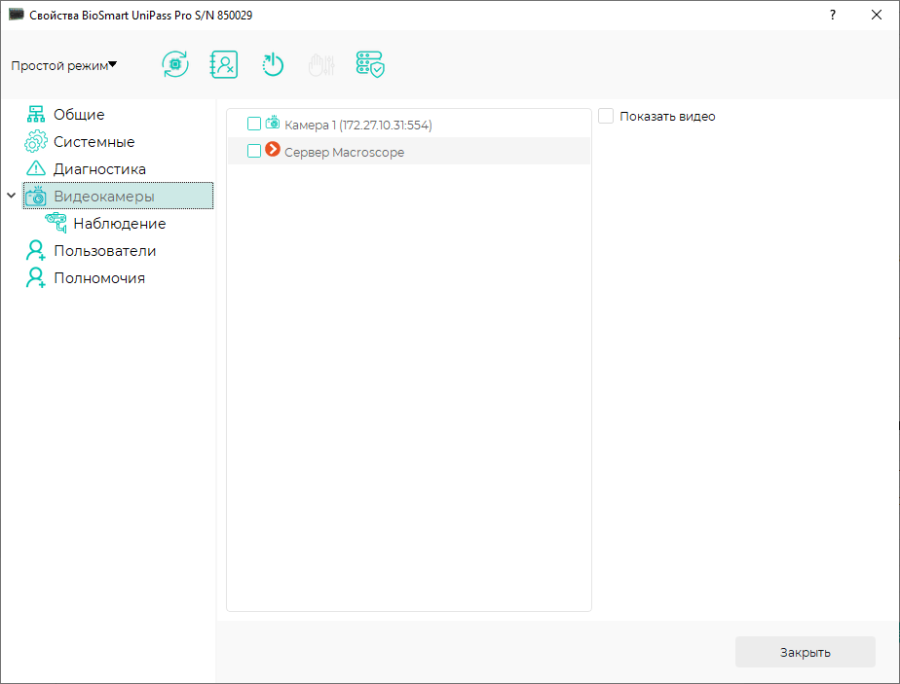Click the server security shield icon

370,64
